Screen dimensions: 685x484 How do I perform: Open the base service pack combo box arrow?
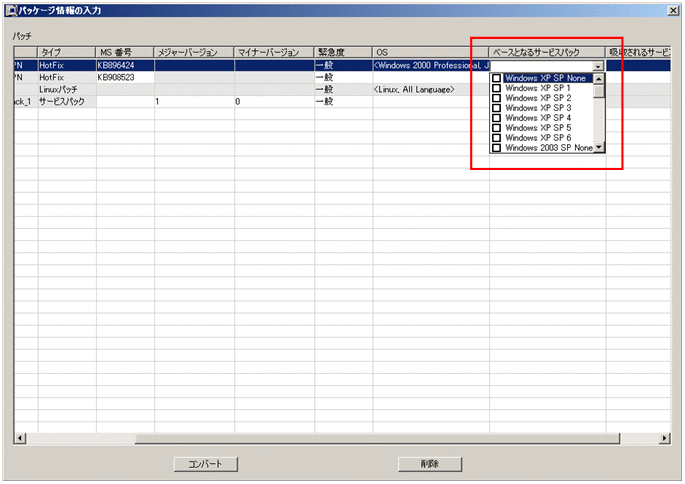[598, 66]
